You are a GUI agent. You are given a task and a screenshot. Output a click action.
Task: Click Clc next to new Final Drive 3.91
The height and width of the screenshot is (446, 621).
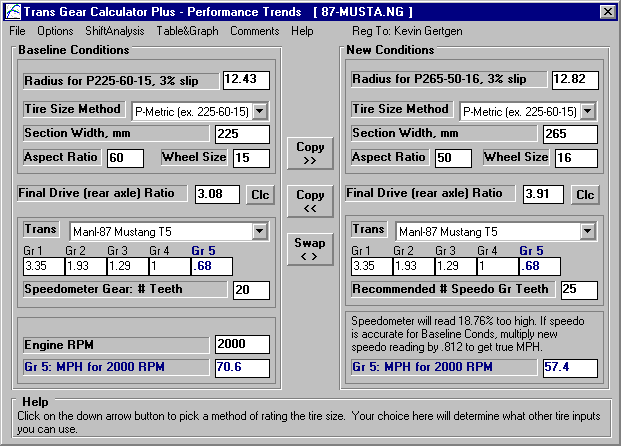click(585, 195)
